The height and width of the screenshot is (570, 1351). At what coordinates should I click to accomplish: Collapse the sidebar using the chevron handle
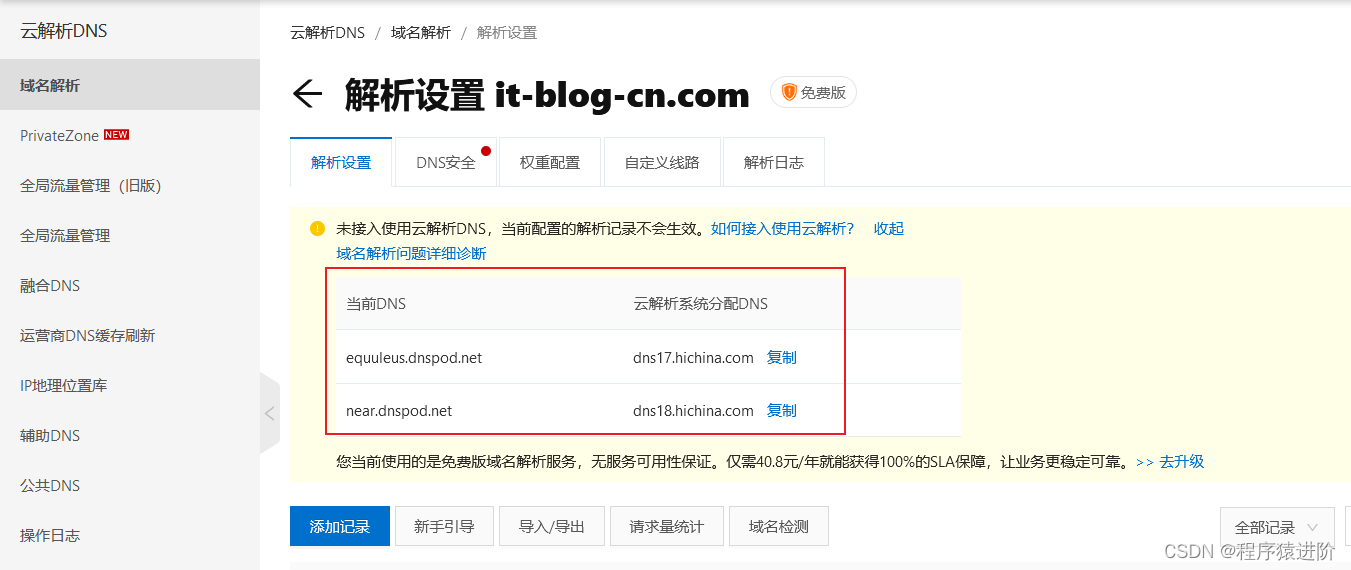pos(269,413)
